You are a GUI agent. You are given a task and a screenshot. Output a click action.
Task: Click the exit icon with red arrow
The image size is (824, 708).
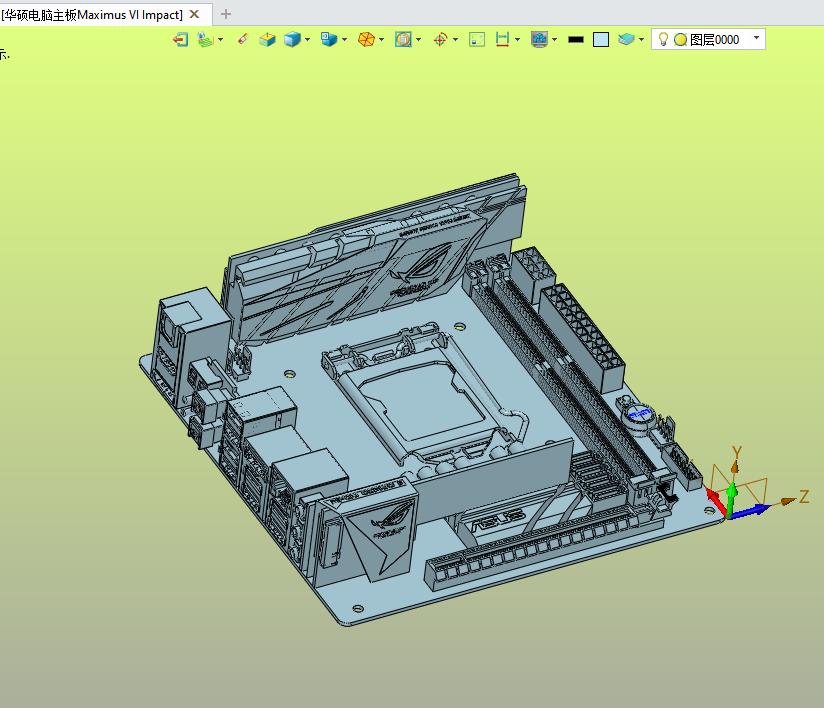(x=180, y=39)
